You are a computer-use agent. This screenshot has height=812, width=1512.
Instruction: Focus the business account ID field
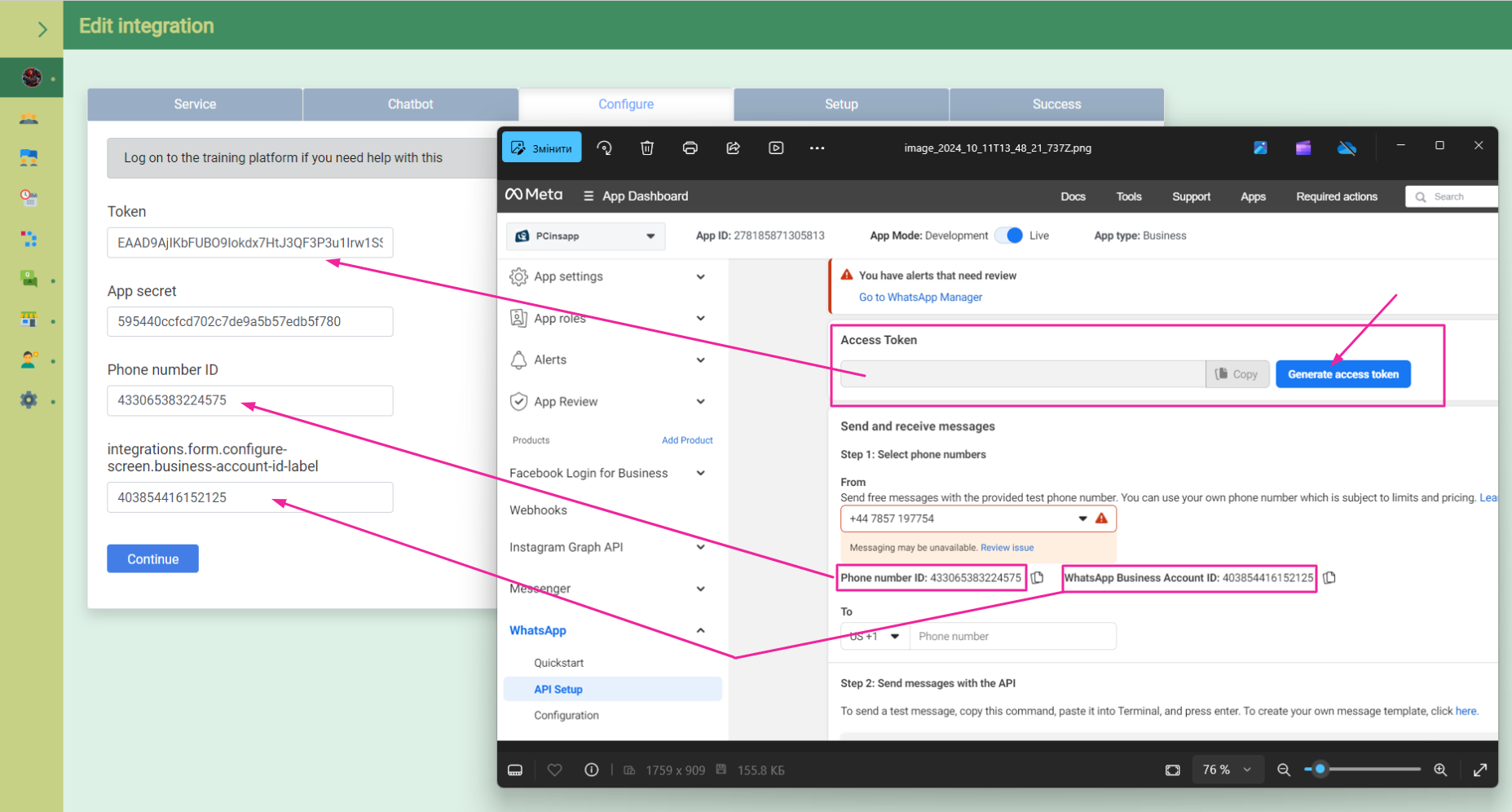pos(249,497)
